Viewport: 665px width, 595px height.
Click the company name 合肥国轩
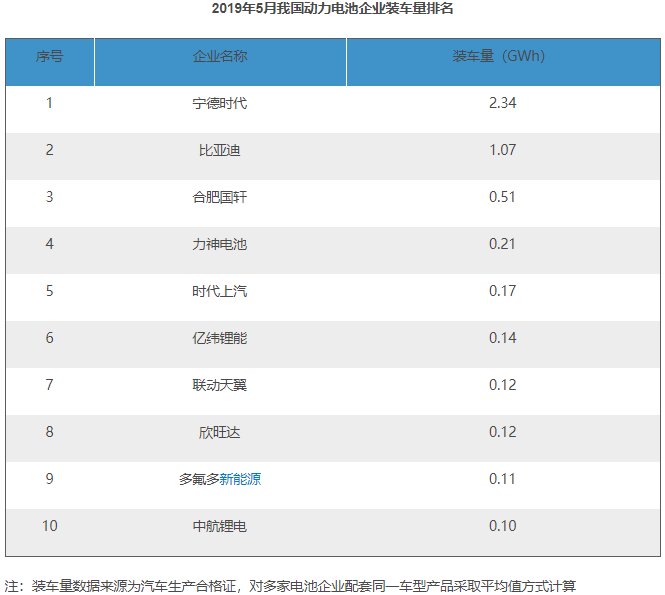(220, 197)
